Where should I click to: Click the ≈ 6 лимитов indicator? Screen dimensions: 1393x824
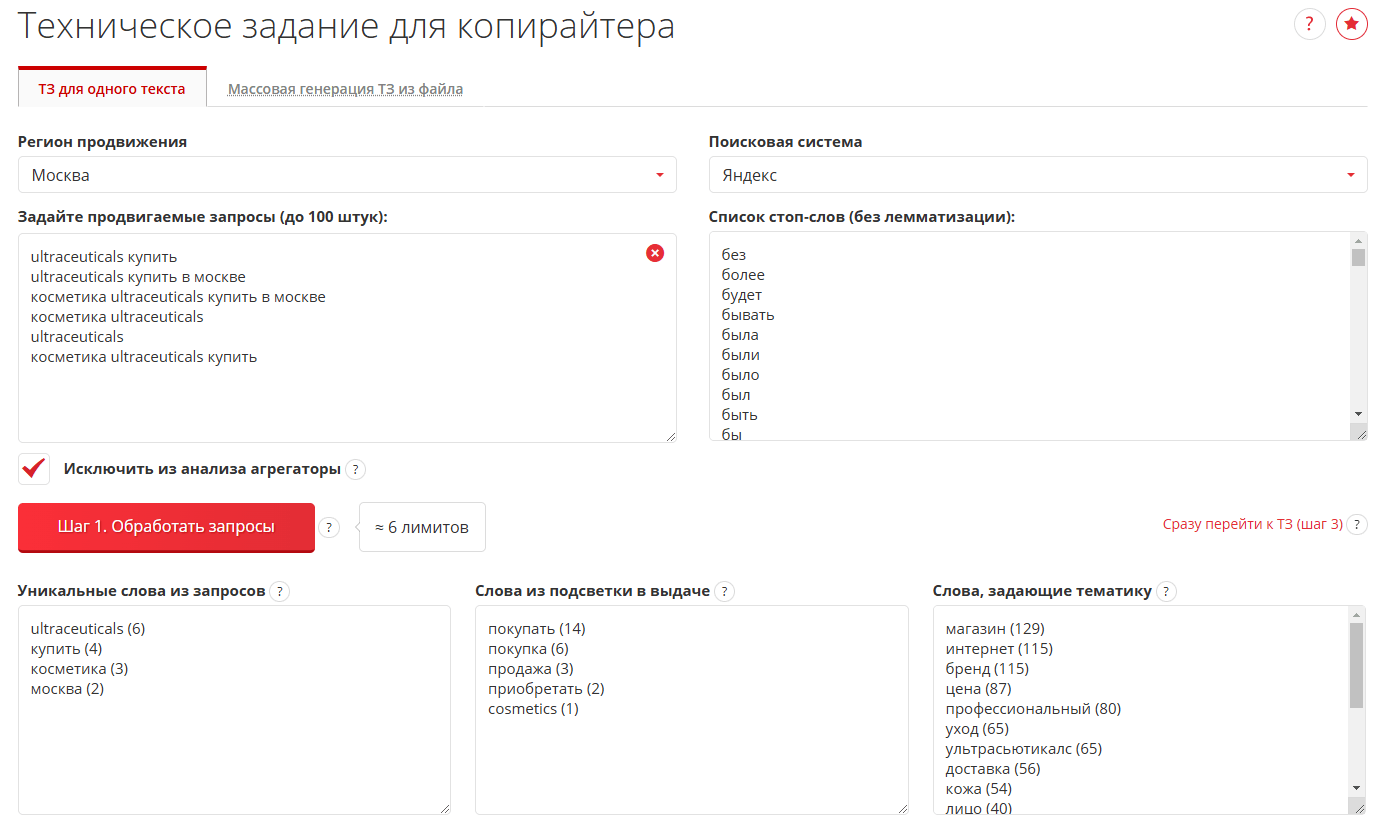pyautogui.click(x=422, y=527)
